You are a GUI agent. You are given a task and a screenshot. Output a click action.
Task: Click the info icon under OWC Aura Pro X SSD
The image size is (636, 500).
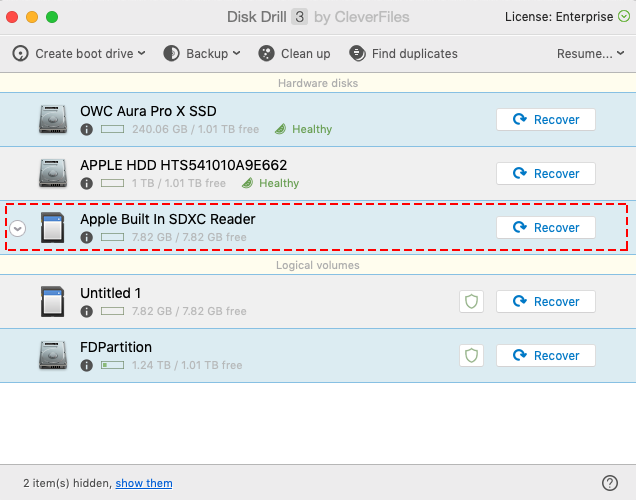pos(87,130)
